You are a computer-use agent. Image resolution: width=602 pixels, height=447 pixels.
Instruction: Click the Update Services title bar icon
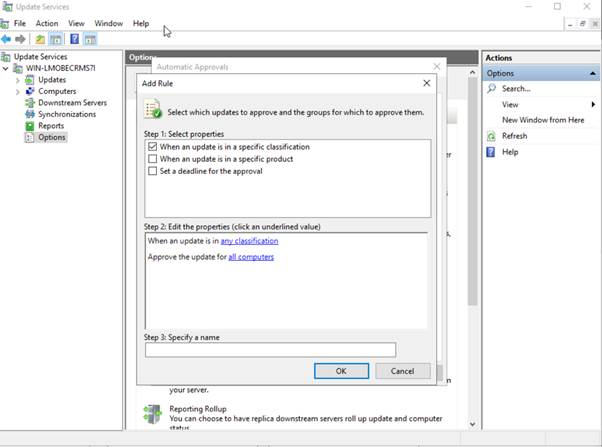(7, 7)
